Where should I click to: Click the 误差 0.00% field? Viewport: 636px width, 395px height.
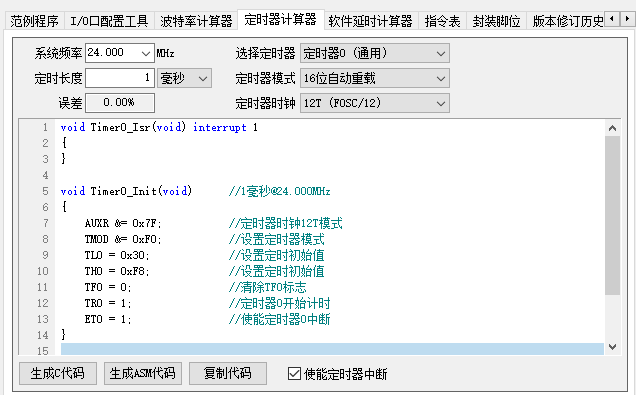point(120,103)
